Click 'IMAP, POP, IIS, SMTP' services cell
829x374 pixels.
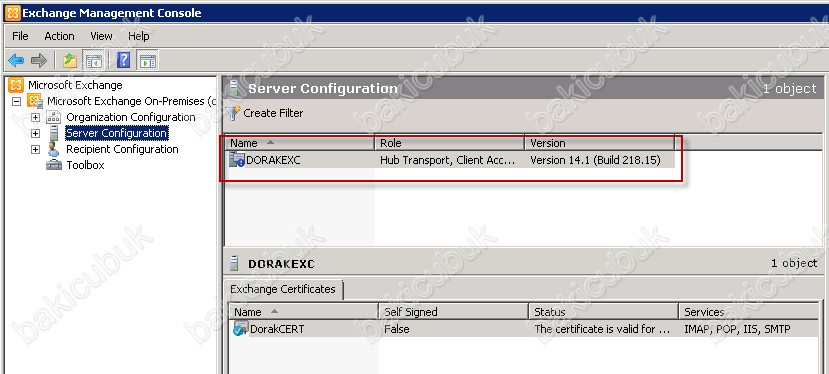click(x=737, y=329)
